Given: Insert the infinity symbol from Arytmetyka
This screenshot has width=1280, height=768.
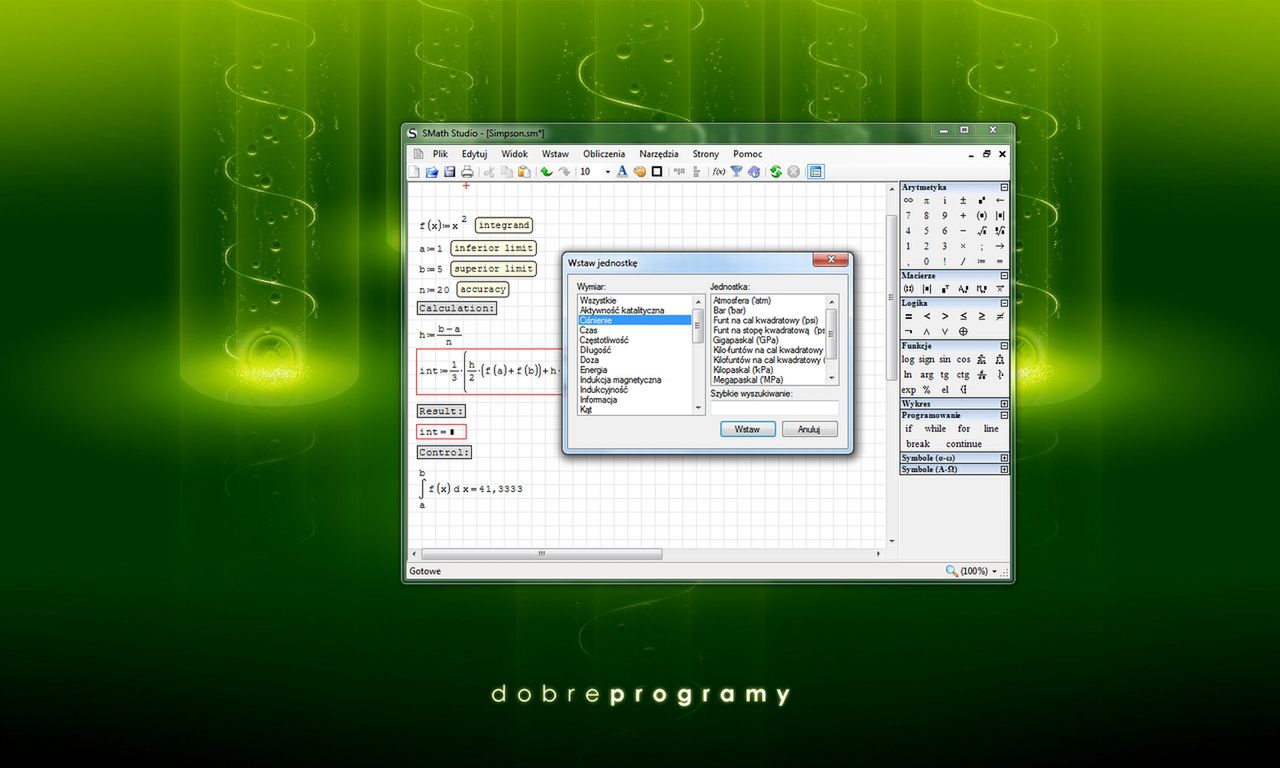Looking at the screenshot, I should tap(909, 200).
